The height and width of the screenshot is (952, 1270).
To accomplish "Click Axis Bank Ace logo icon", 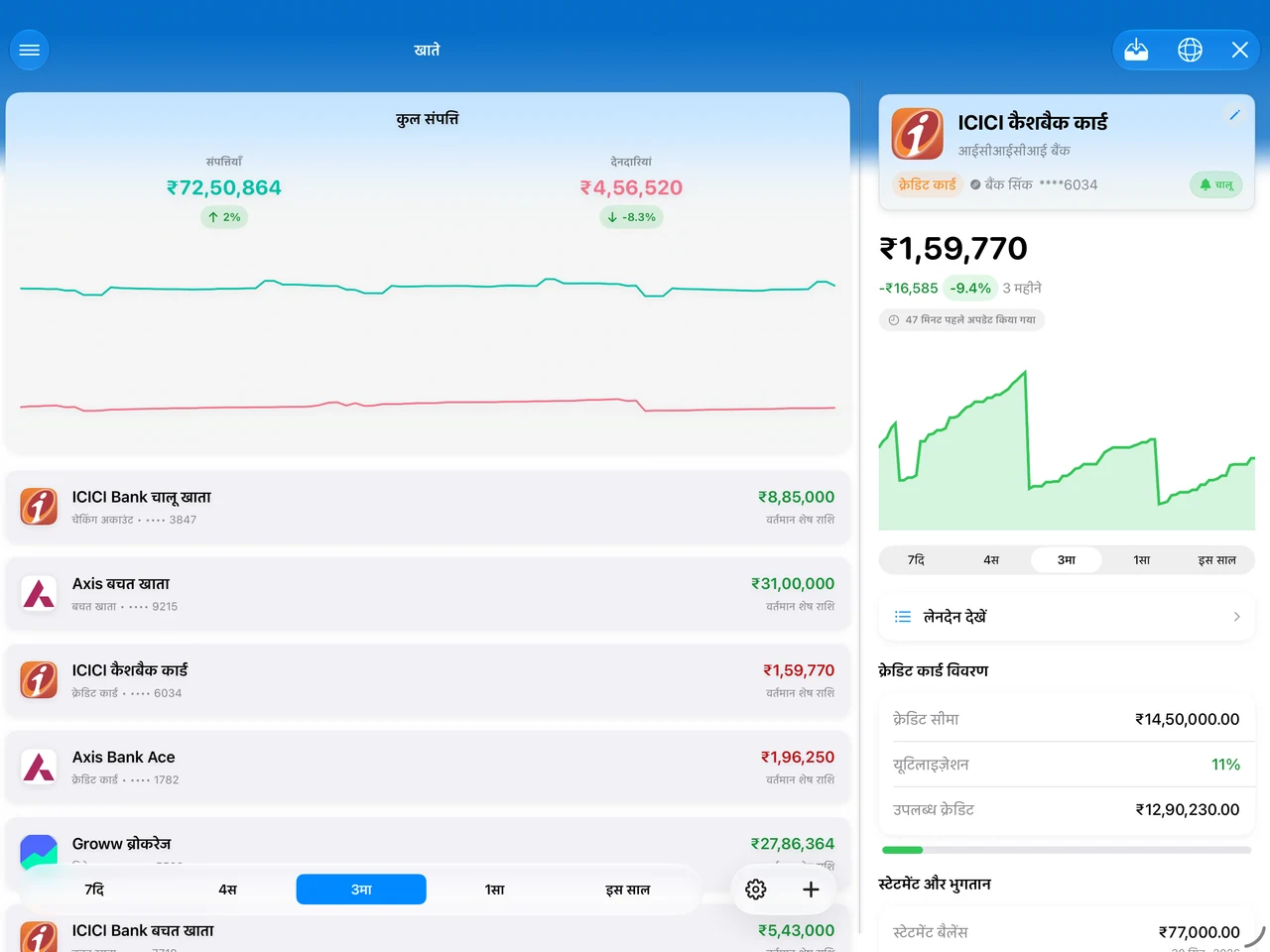I will tap(39, 767).
